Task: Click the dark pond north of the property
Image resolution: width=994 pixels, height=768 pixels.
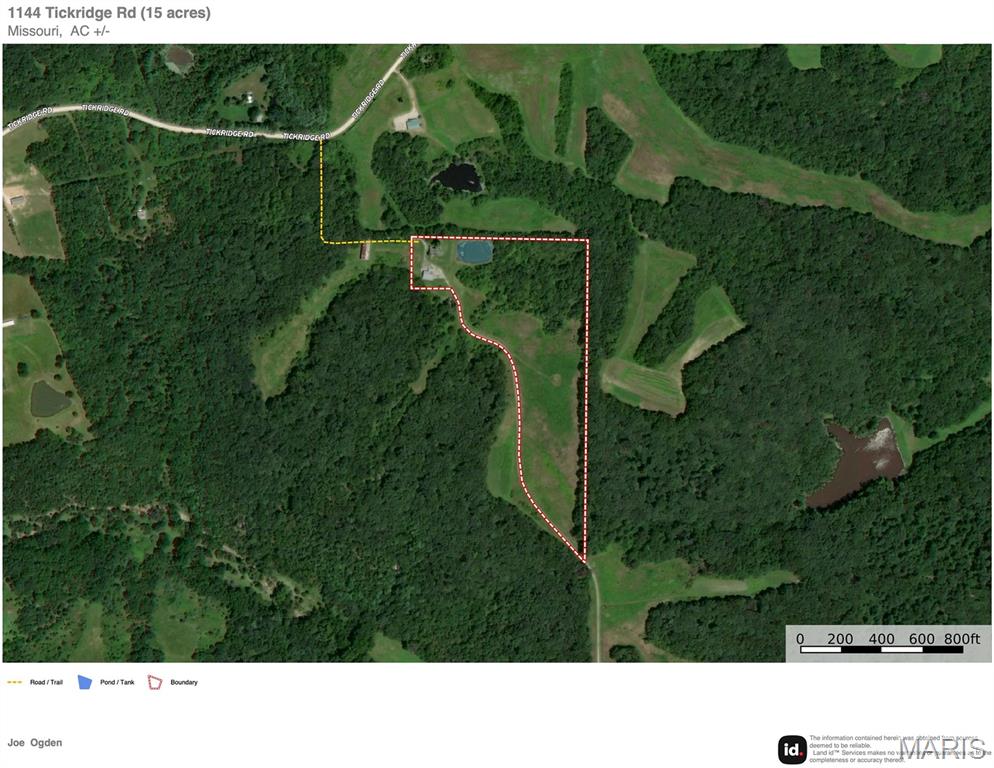Action: (458, 178)
